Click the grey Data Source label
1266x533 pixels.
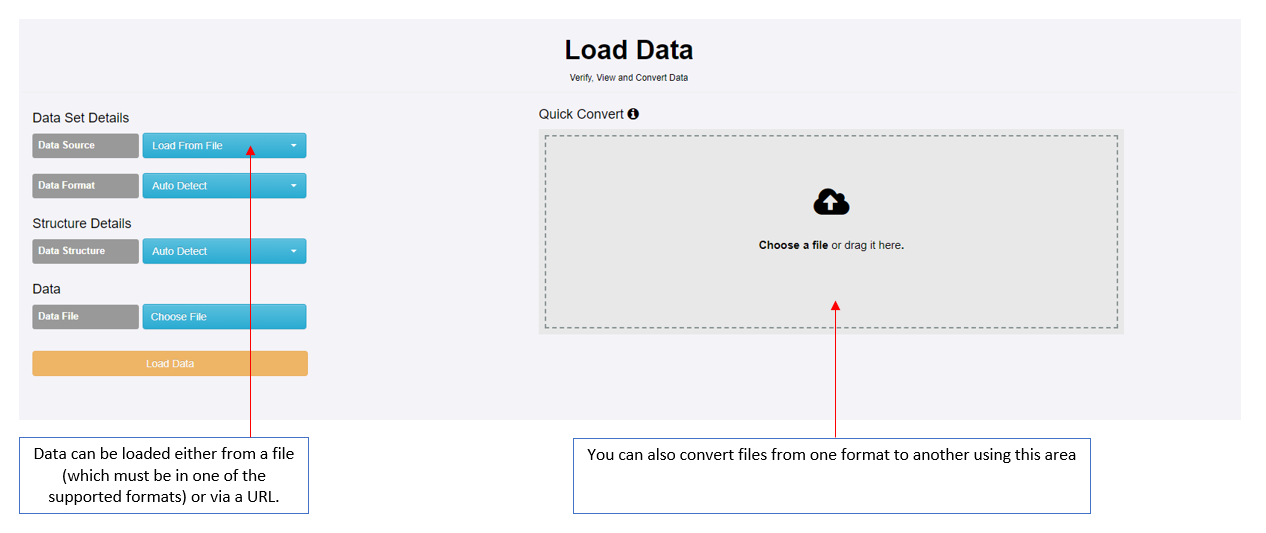85,146
